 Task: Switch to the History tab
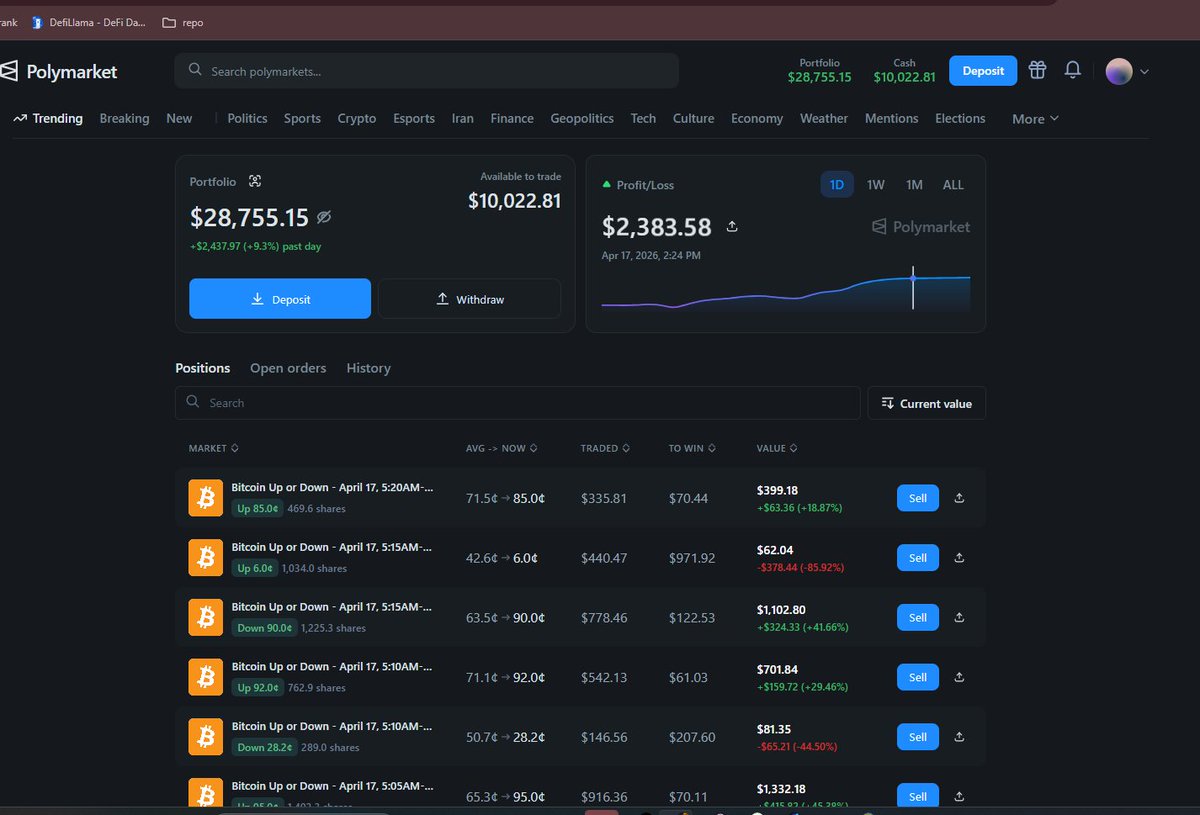pos(368,368)
